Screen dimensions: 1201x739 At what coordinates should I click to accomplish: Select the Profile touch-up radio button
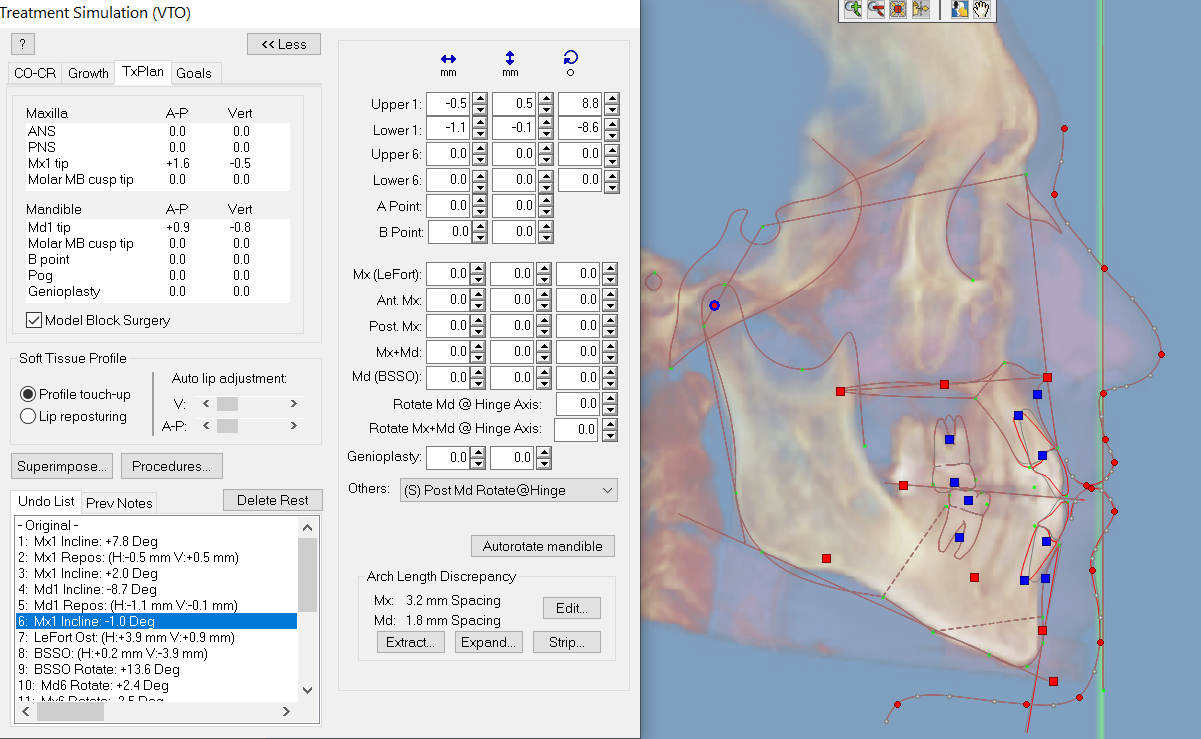28,394
